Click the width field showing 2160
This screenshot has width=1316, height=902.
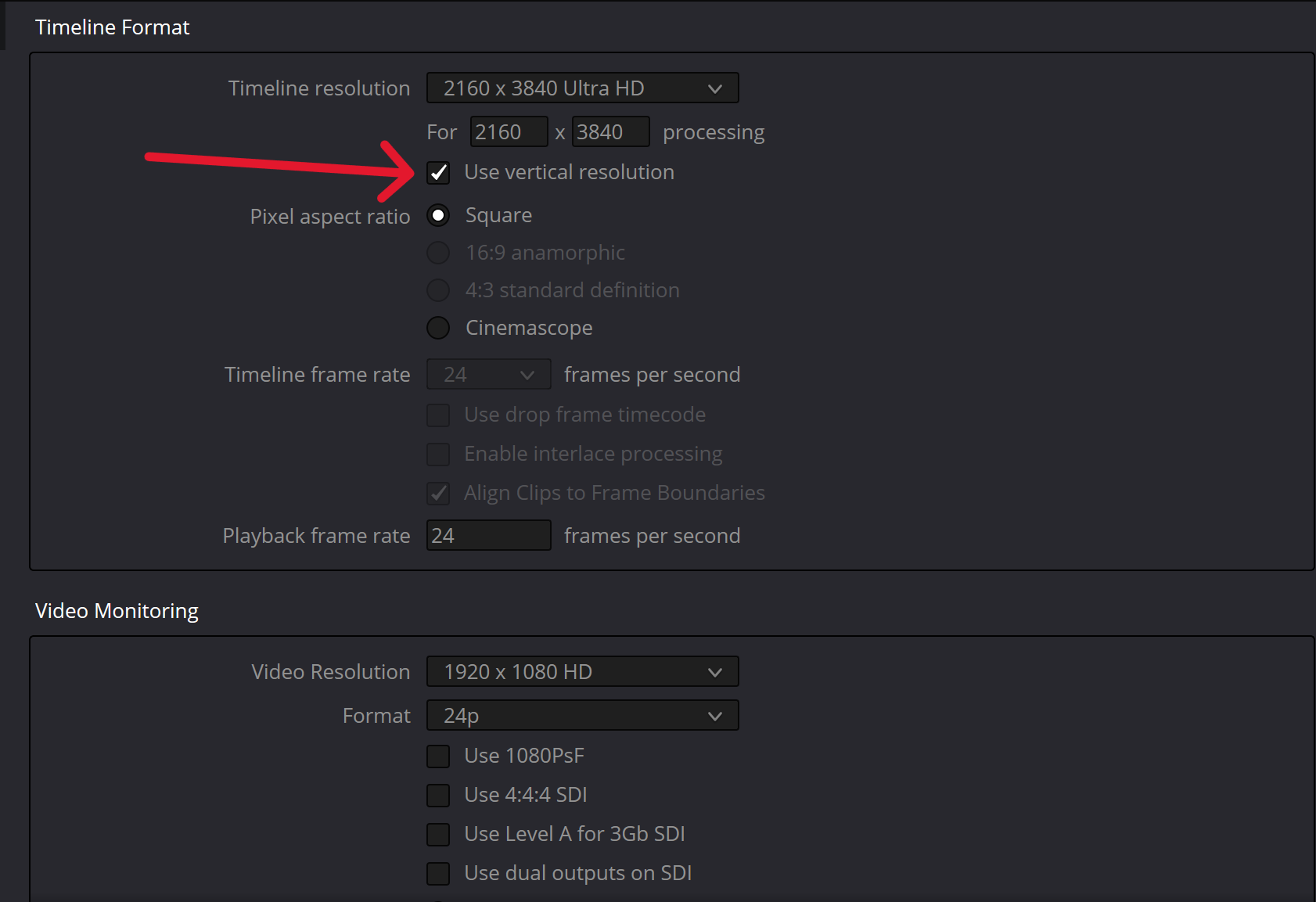point(509,132)
